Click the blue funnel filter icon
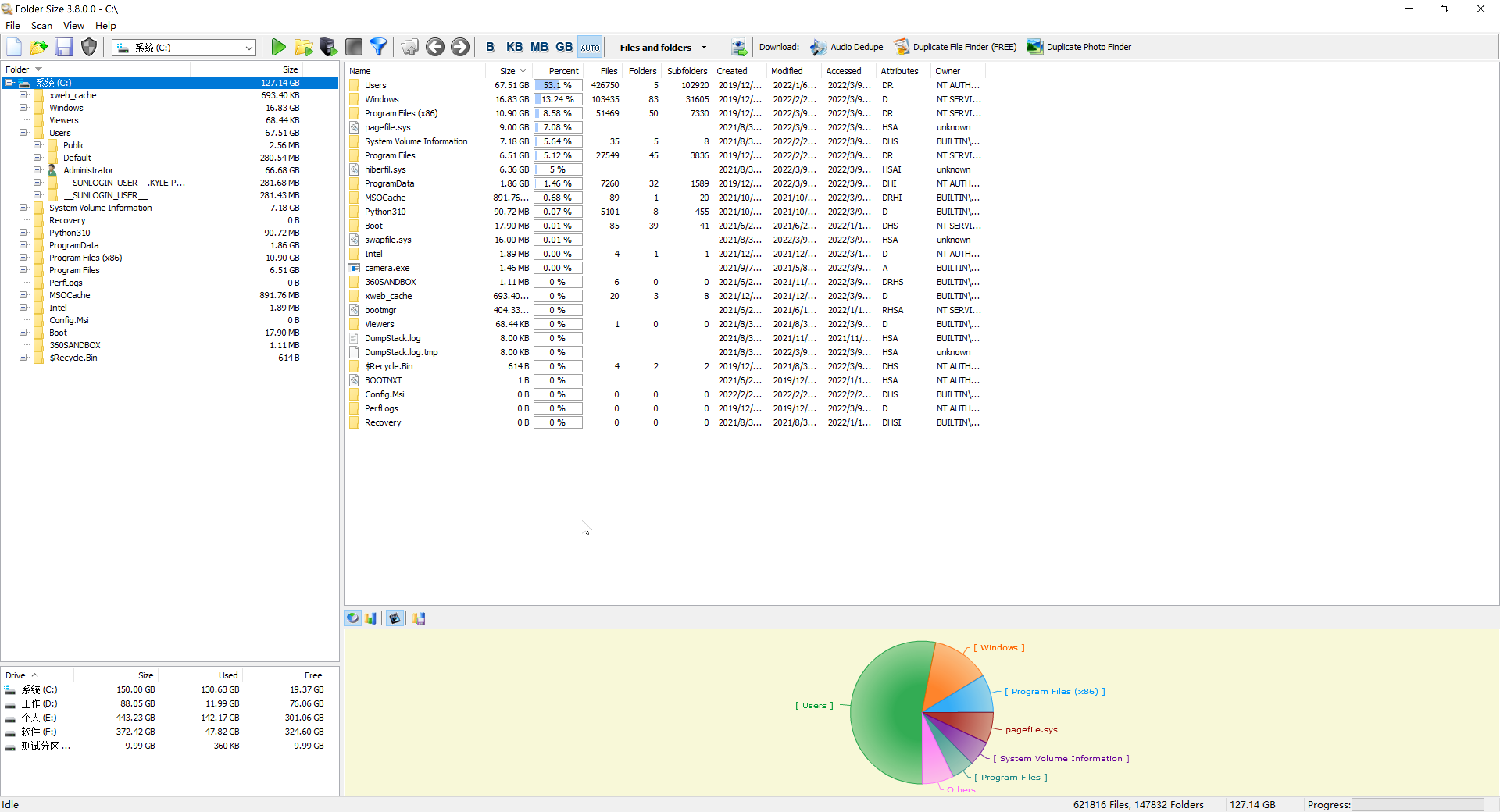The image size is (1500, 812). click(x=379, y=47)
